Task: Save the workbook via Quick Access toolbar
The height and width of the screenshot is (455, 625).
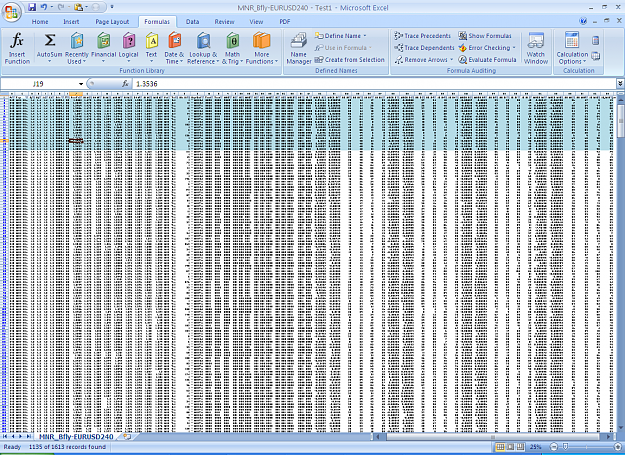Action: [32, 7]
